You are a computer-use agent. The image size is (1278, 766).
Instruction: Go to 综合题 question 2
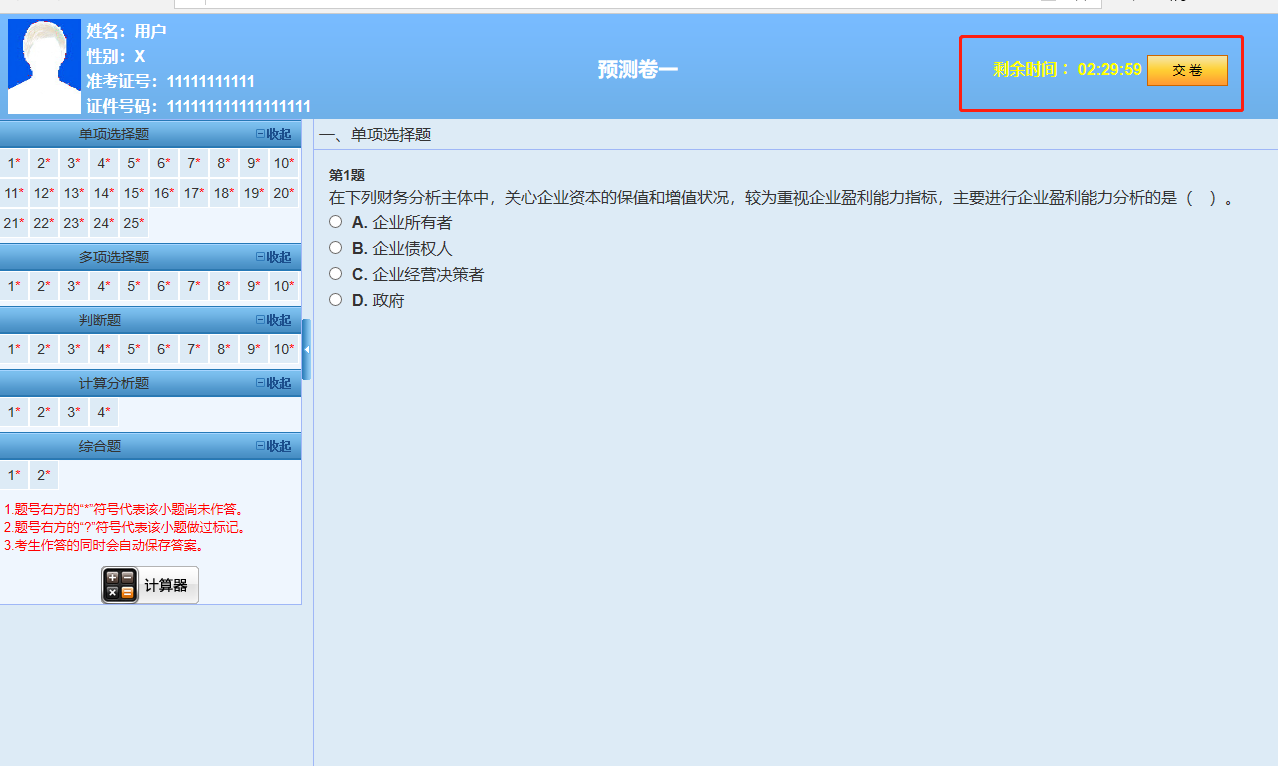click(43, 475)
